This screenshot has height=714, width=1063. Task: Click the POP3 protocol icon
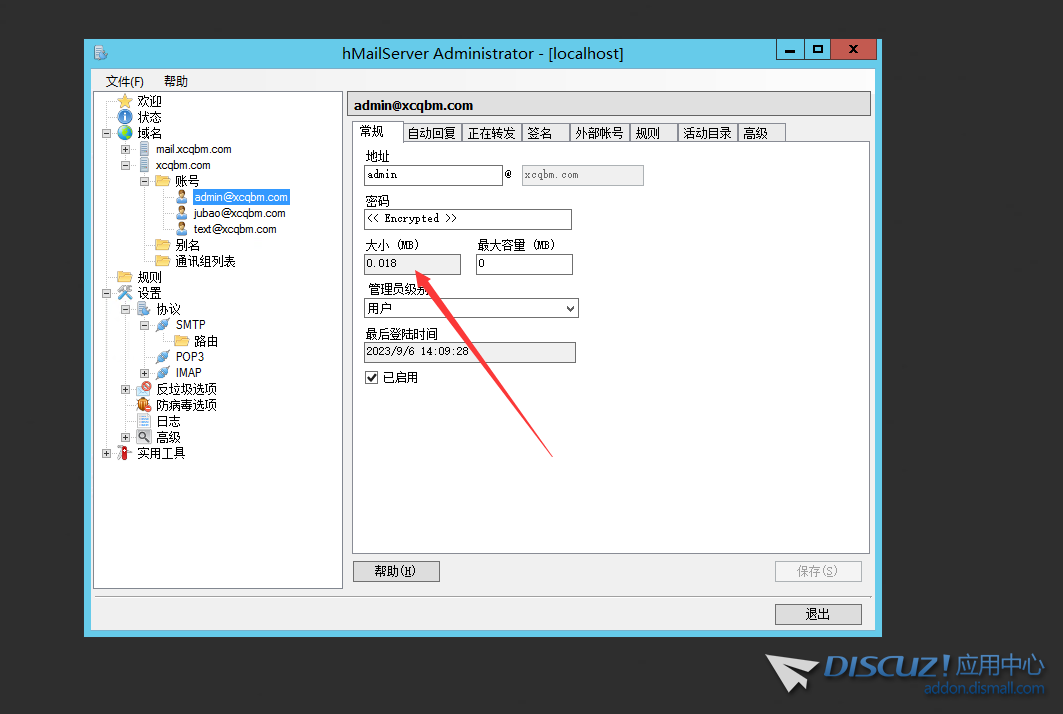tap(163, 357)
